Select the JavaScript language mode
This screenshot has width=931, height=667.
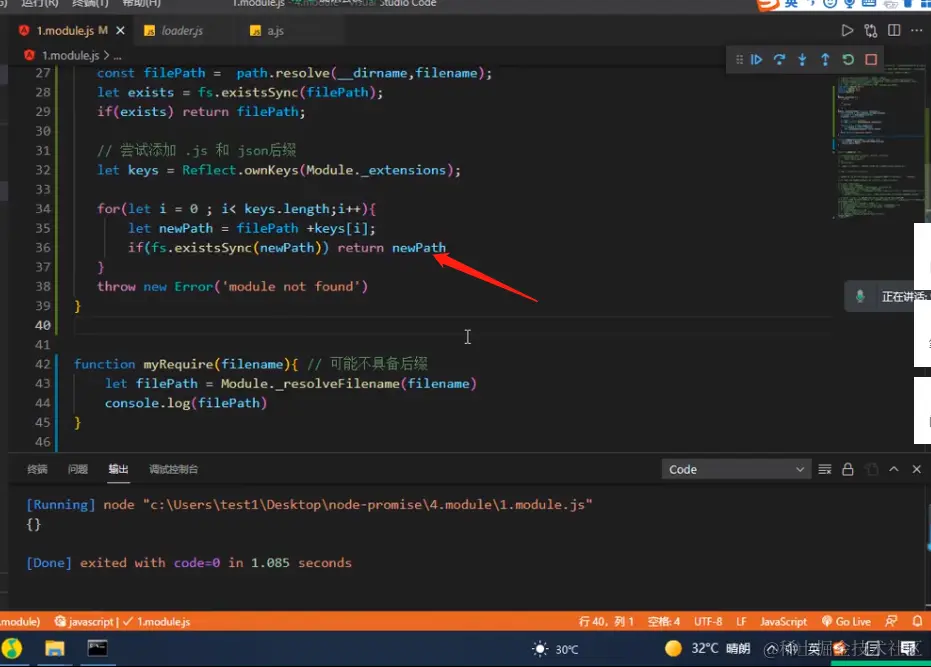783,622
